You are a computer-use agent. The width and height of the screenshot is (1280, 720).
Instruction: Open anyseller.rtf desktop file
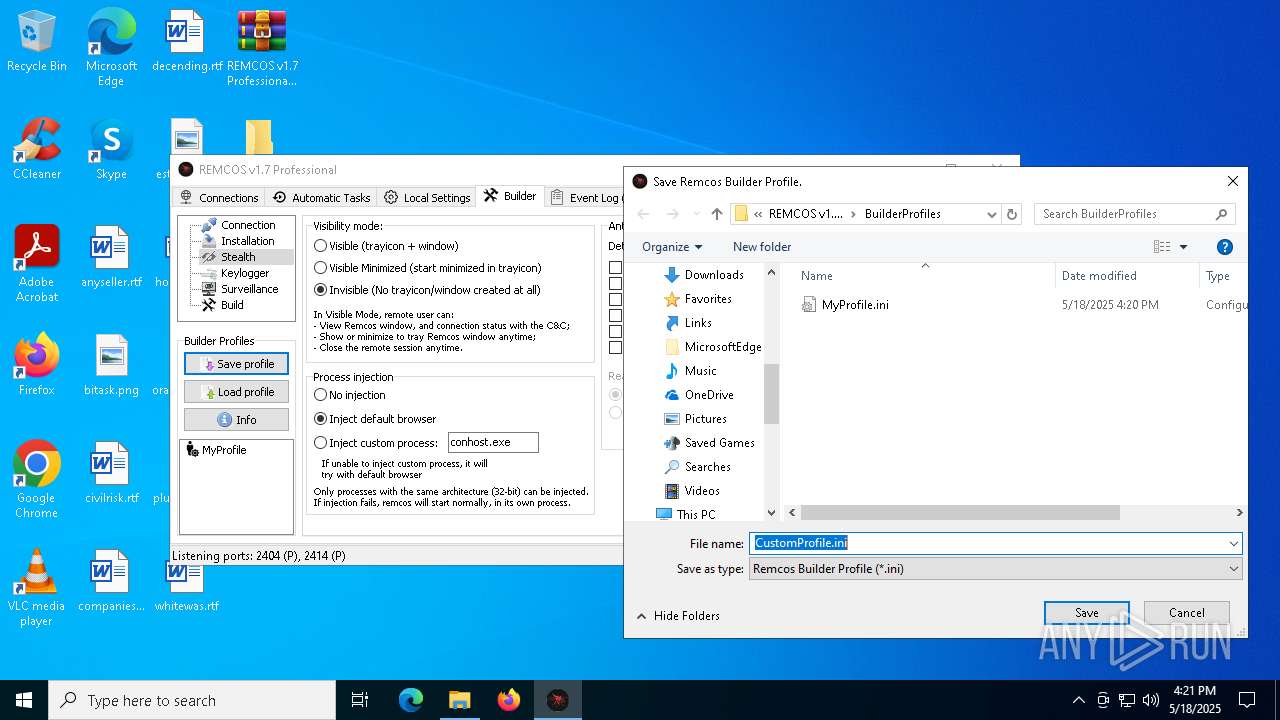(111, 258)
